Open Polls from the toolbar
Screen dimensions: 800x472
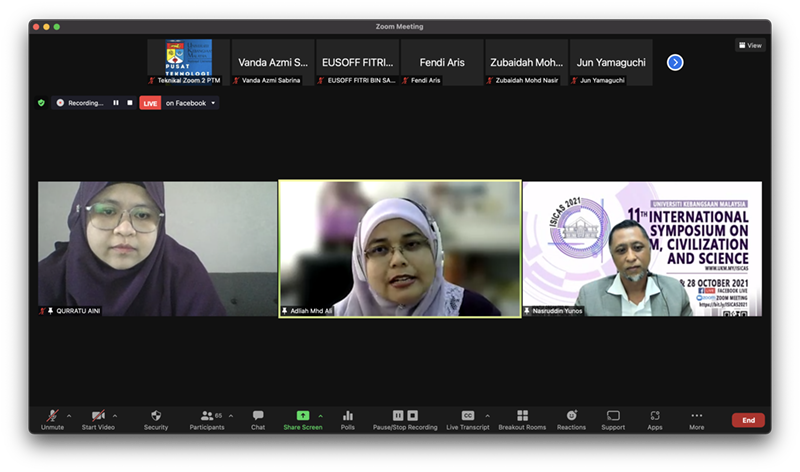[x=348, y=417]
